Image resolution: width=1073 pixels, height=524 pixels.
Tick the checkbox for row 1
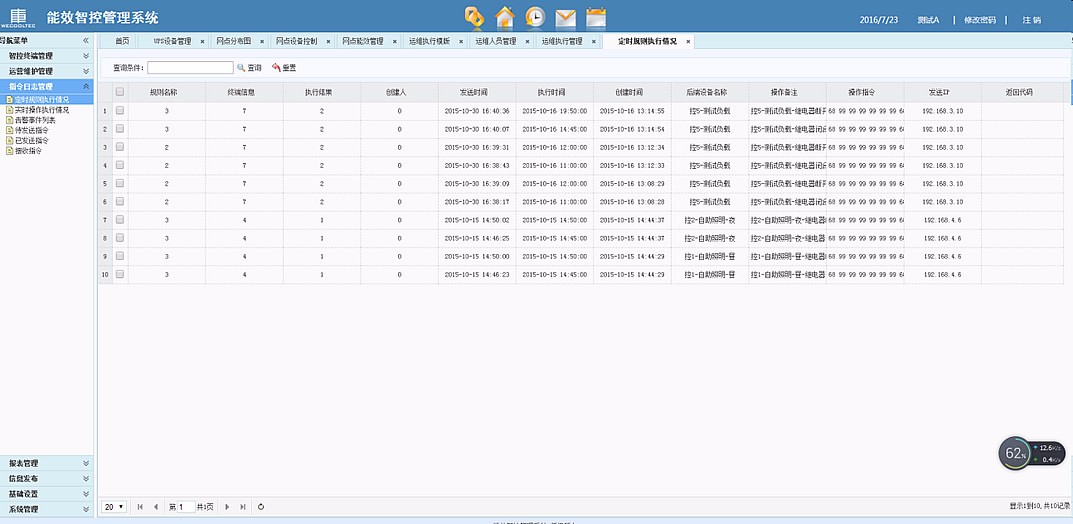tap(120, 111)
